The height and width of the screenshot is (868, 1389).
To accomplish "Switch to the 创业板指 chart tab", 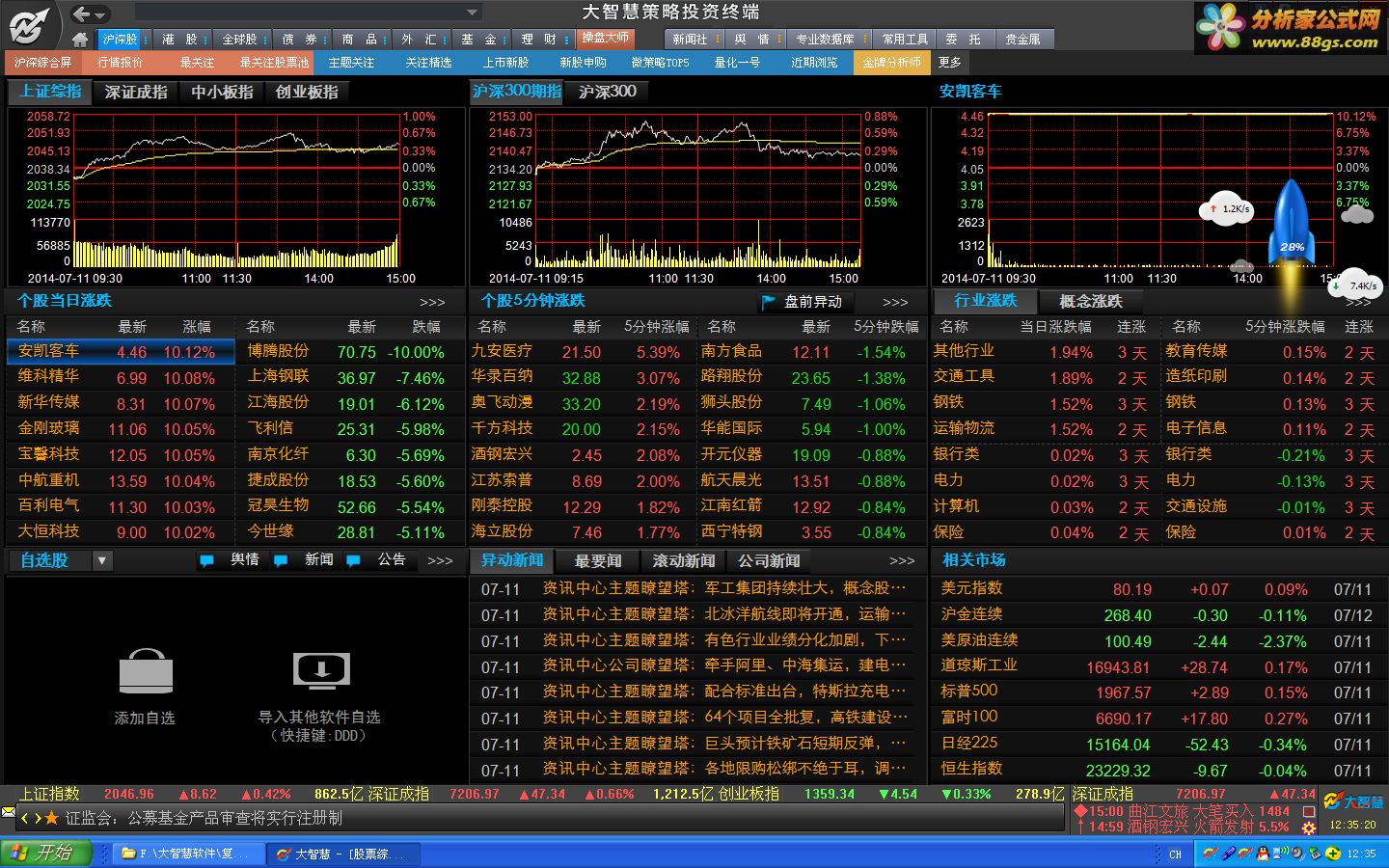I will 307,93.
